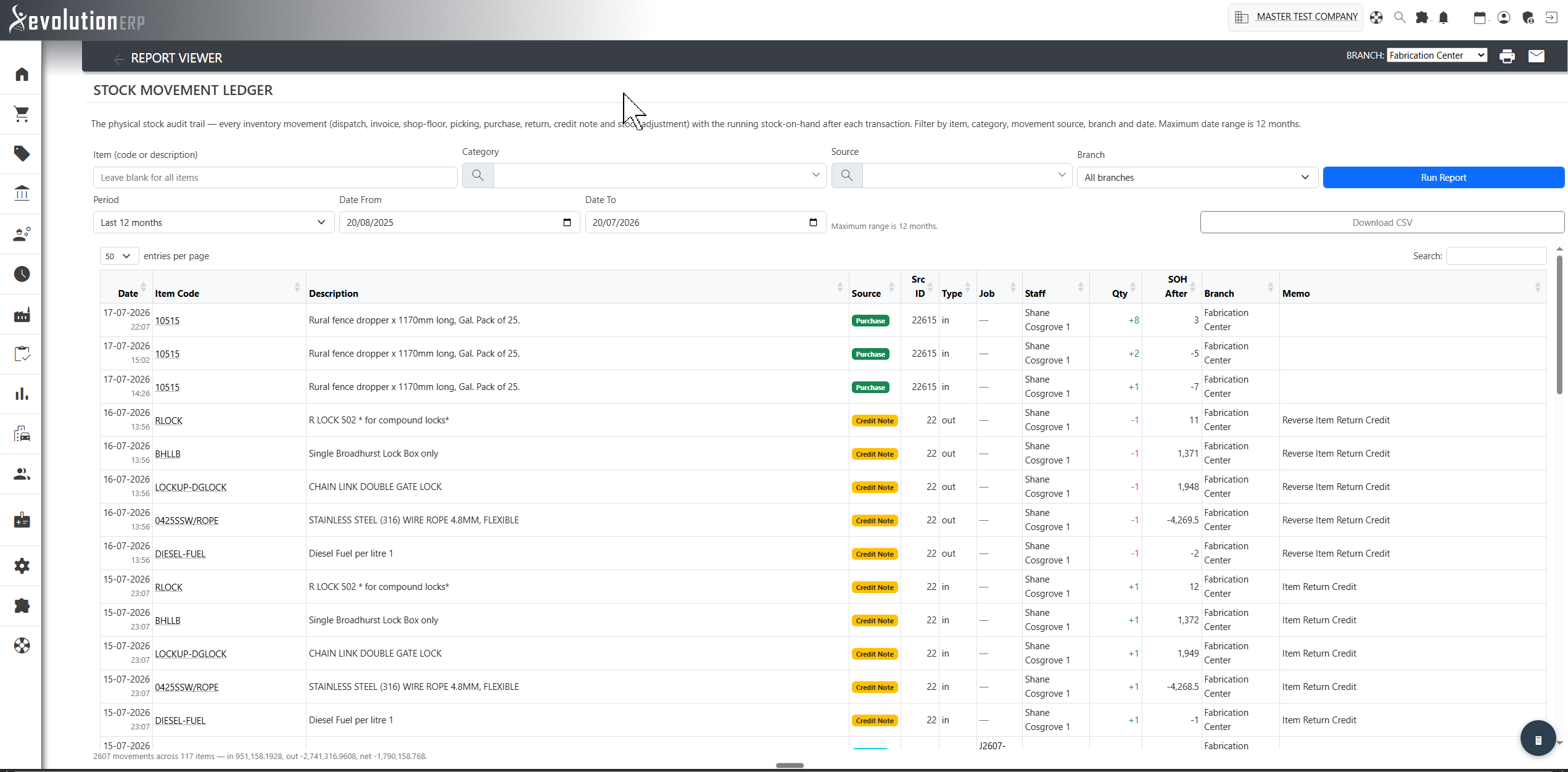The image size is (1568, 772).
Task: Open the factory manufacturing sidebar icon
Action: coord(22,315)
